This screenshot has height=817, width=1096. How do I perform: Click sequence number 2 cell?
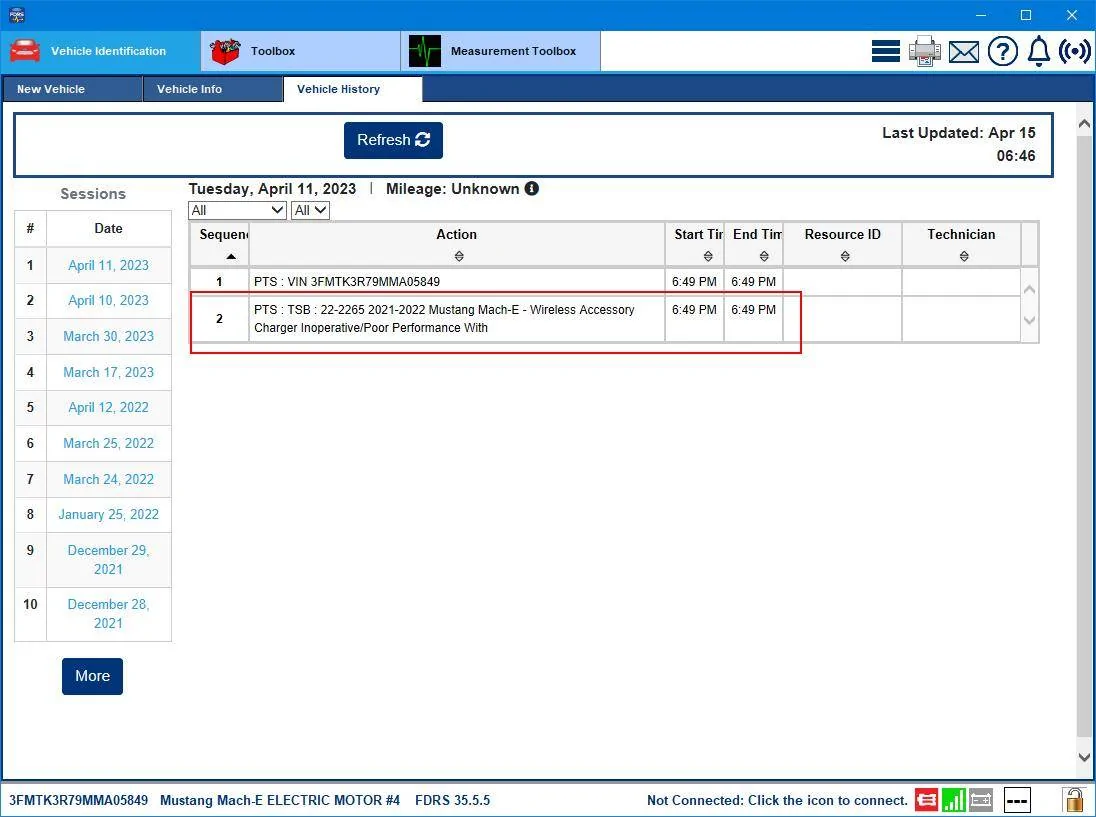[x=219, y=319]
